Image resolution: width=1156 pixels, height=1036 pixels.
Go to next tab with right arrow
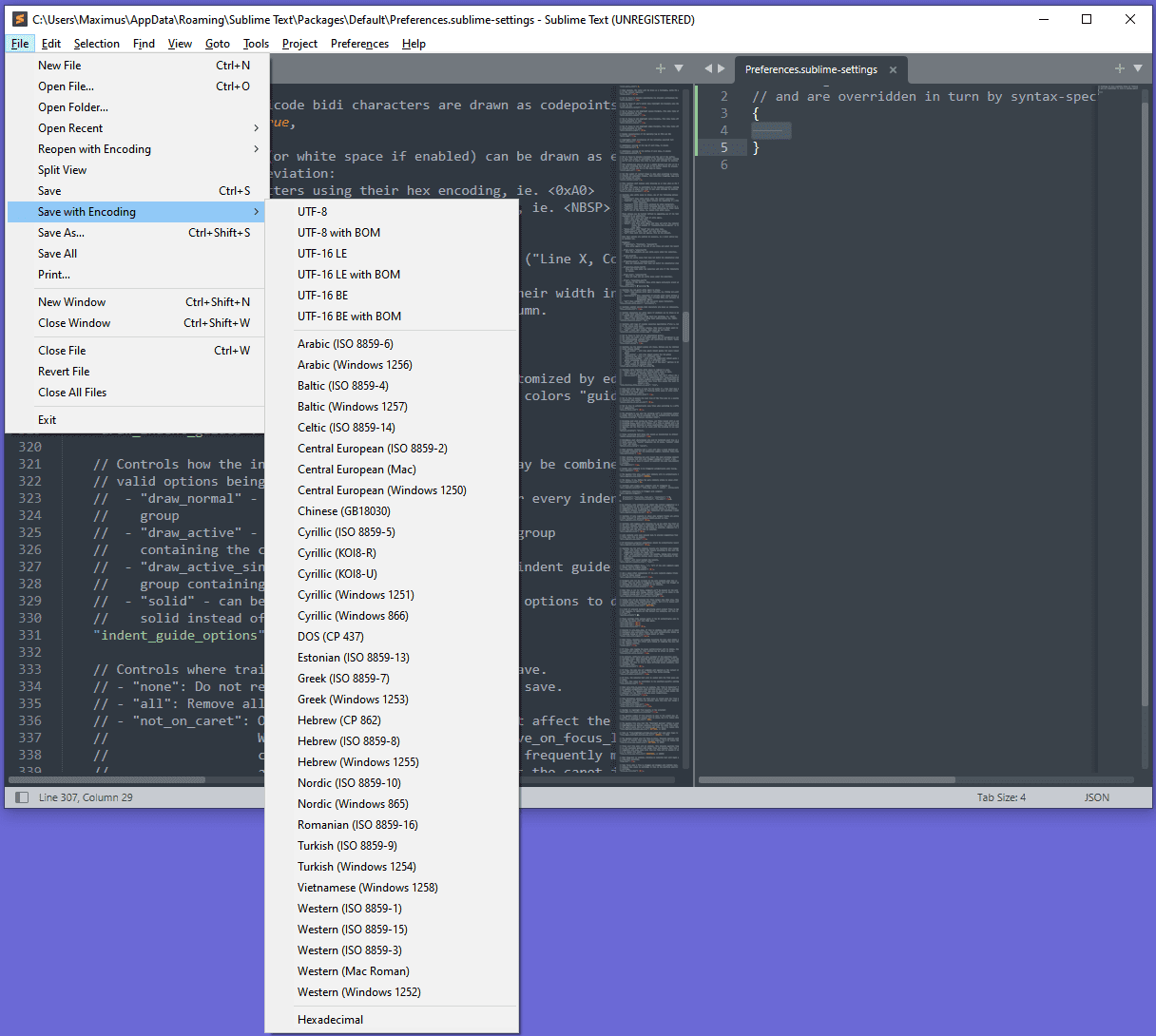coord(722,68)
